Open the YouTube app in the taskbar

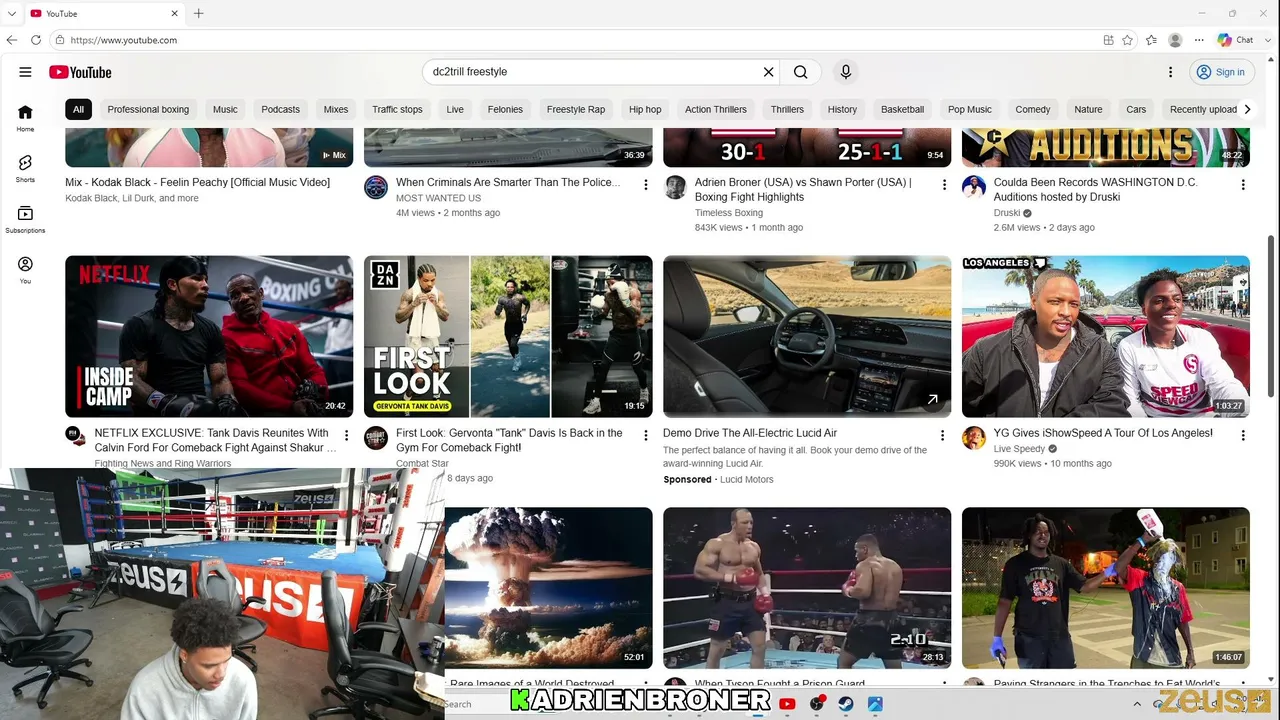coord(787,704)
